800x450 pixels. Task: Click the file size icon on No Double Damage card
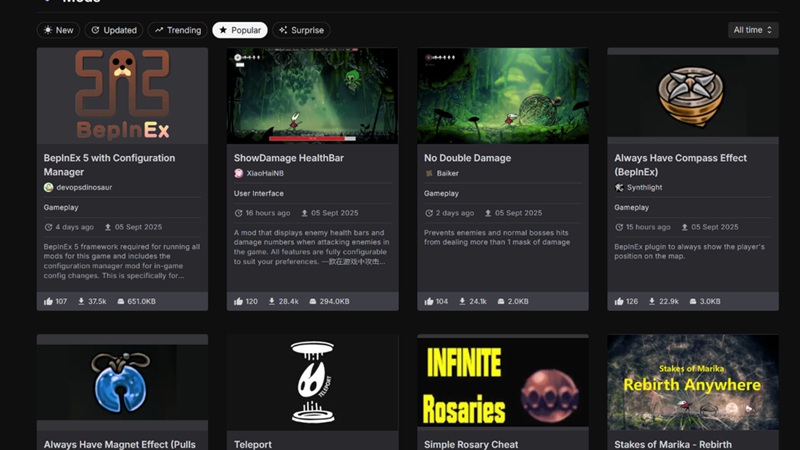[501, 301]
